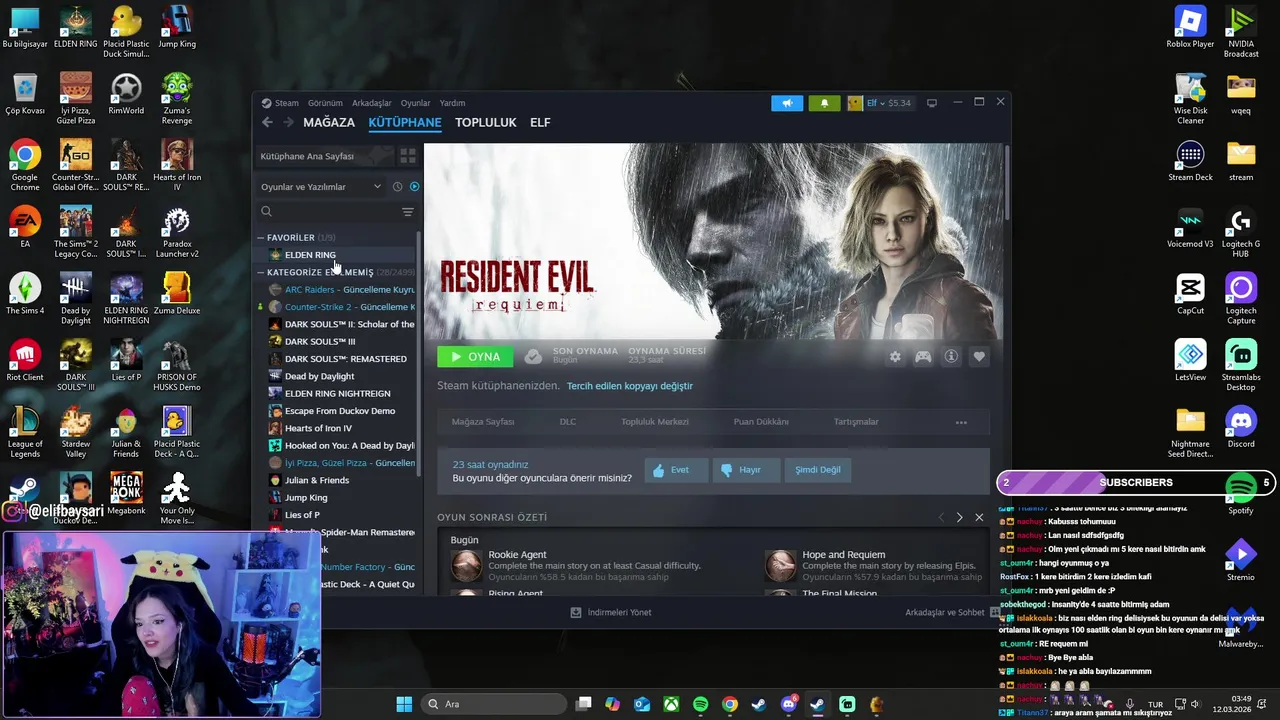
Task: Open the DLC tab
Action: [568, 422]
